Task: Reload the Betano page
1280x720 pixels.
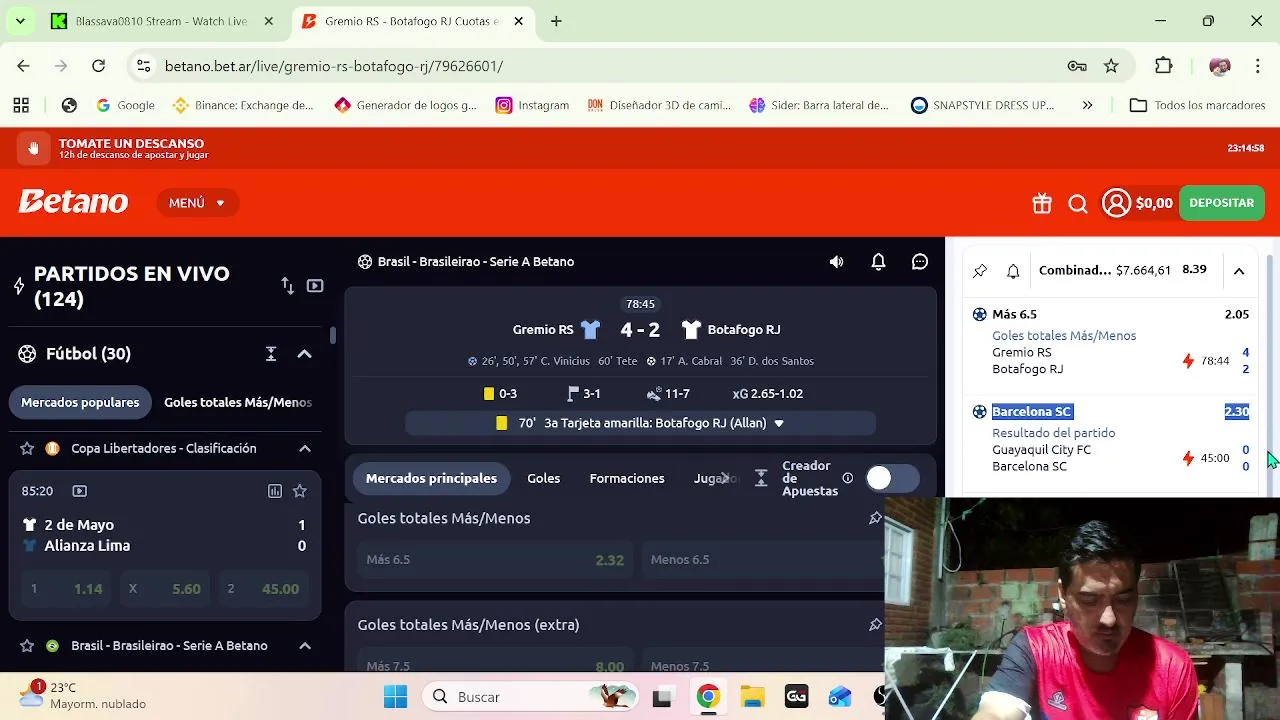Action: pyautogui.click(x=98, y=66)
